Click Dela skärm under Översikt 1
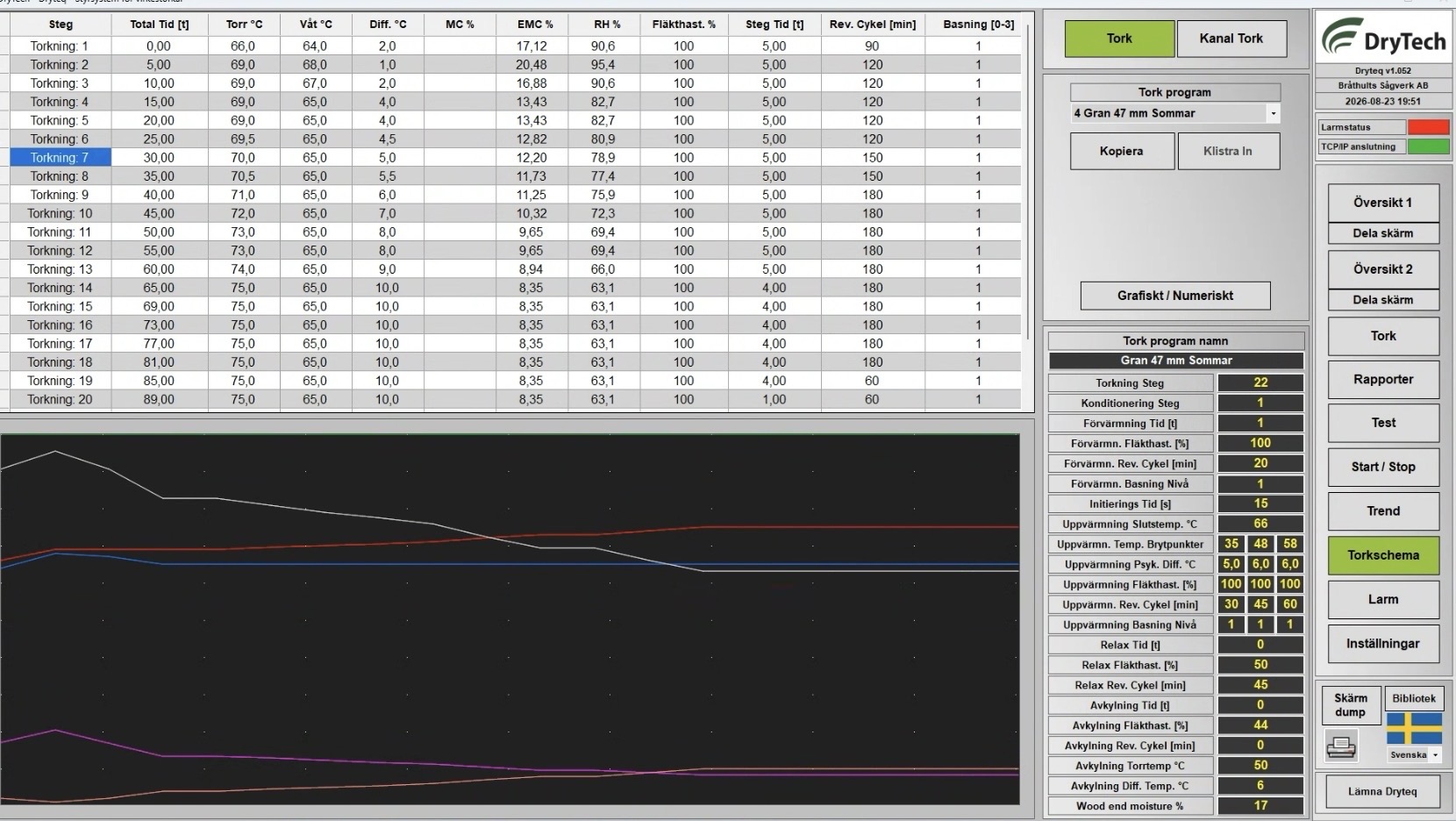Screen dimensions: 1456x821 pos(1383,233)
